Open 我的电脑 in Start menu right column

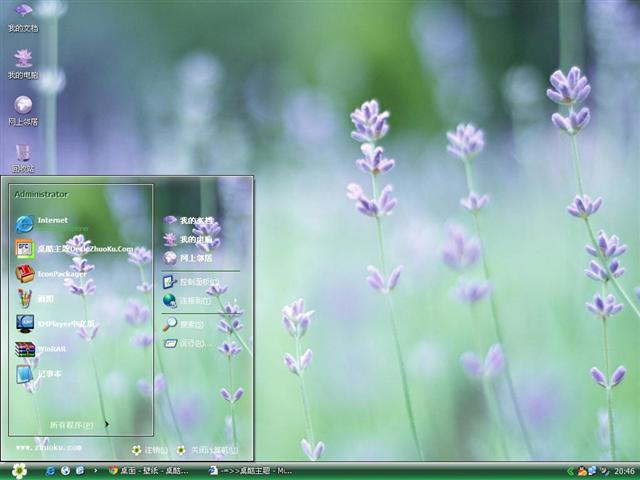188,239
